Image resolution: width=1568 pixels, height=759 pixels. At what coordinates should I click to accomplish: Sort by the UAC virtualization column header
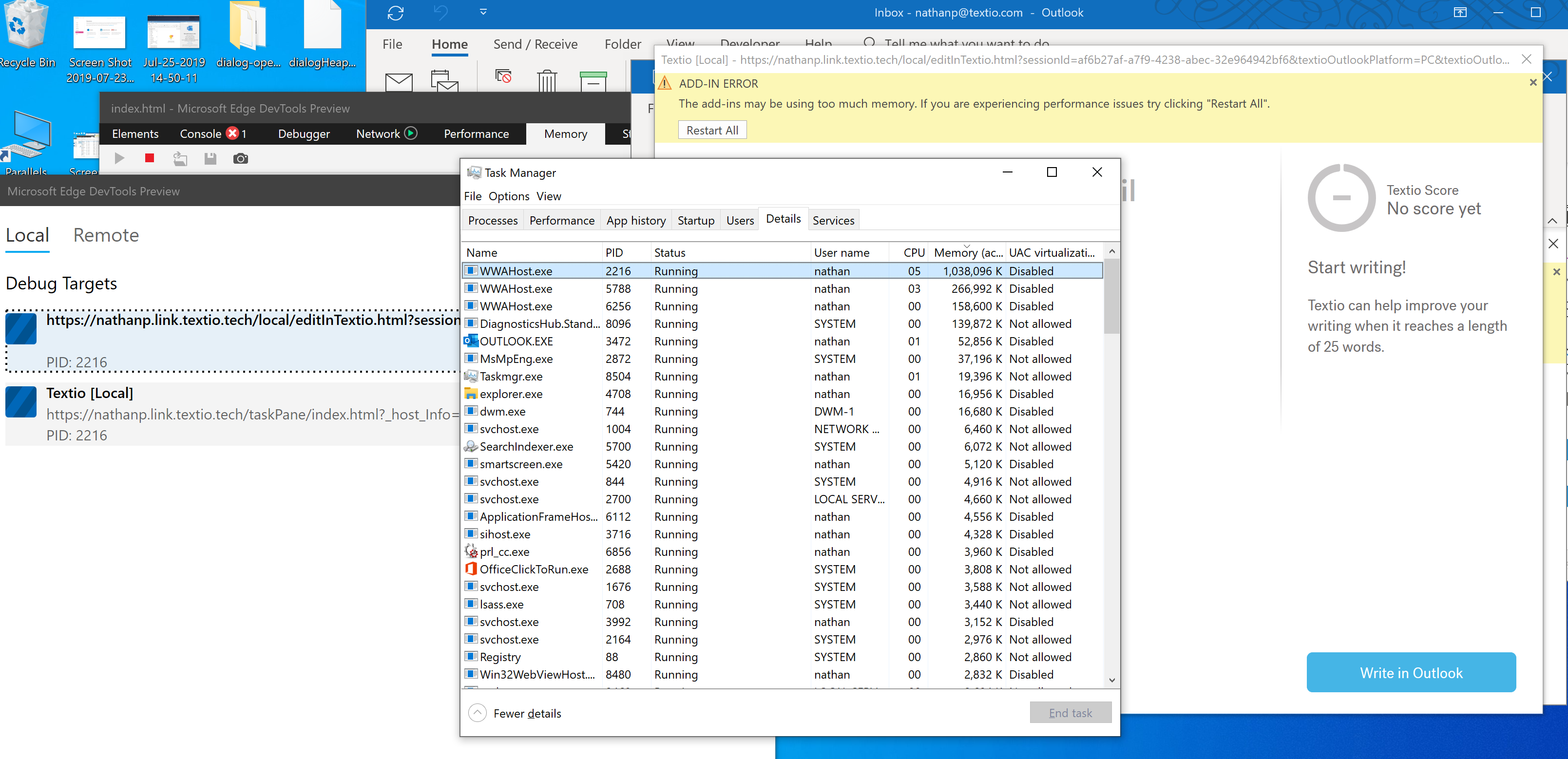tap(1054, 253)
